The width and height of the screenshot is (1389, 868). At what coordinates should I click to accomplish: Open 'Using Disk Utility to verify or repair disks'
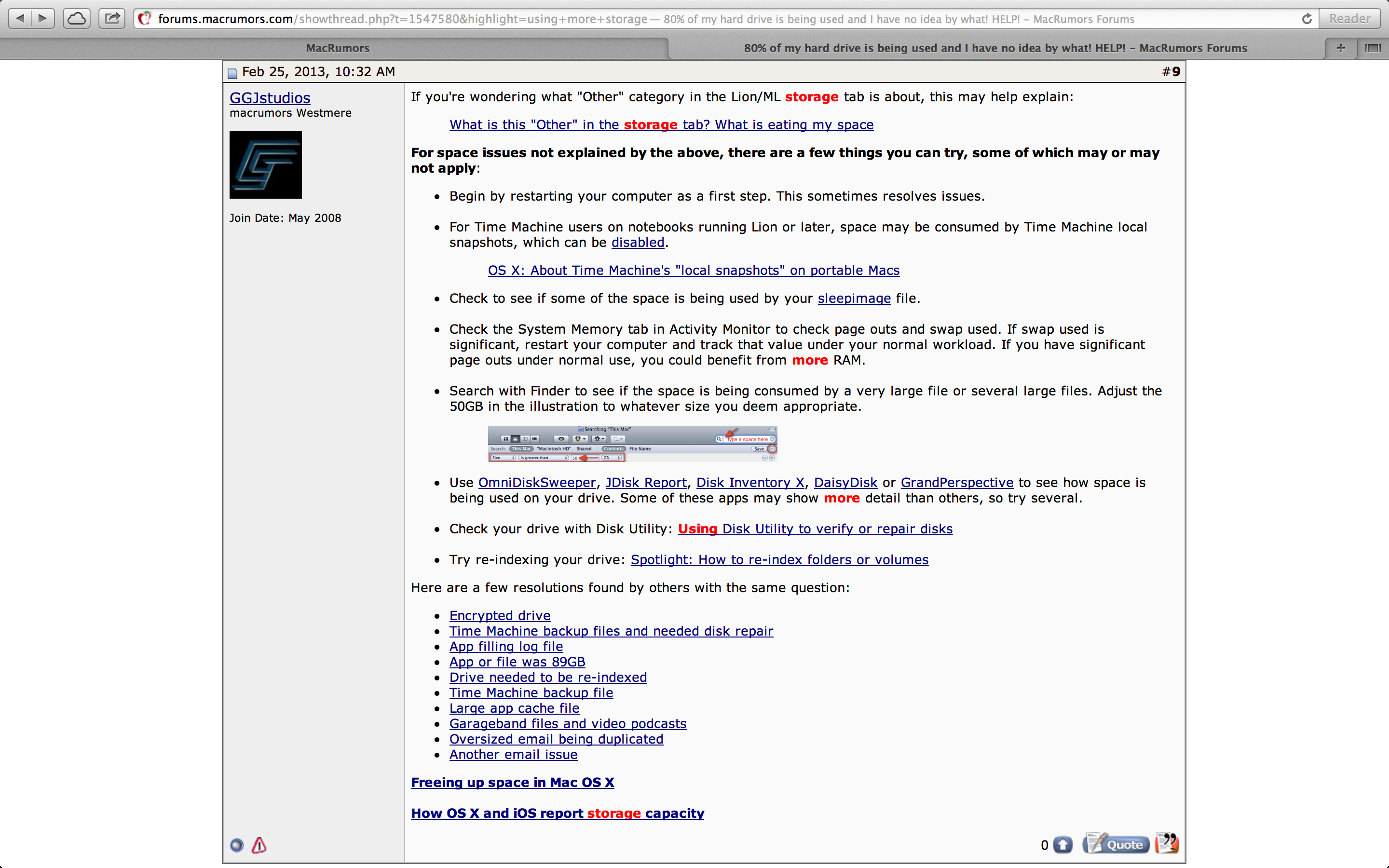815,529
